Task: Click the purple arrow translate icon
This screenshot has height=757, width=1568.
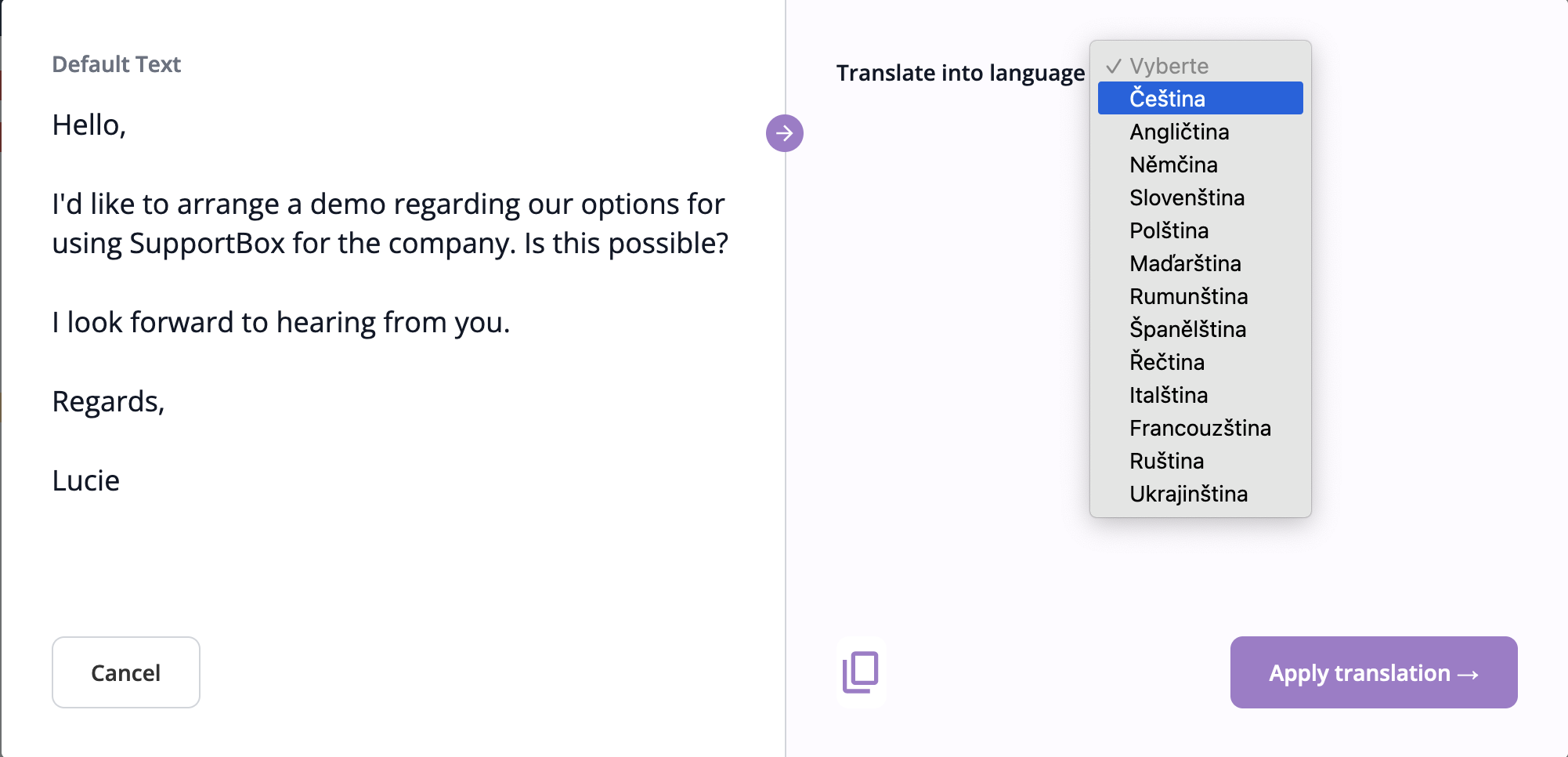Action: pos(784,133)
